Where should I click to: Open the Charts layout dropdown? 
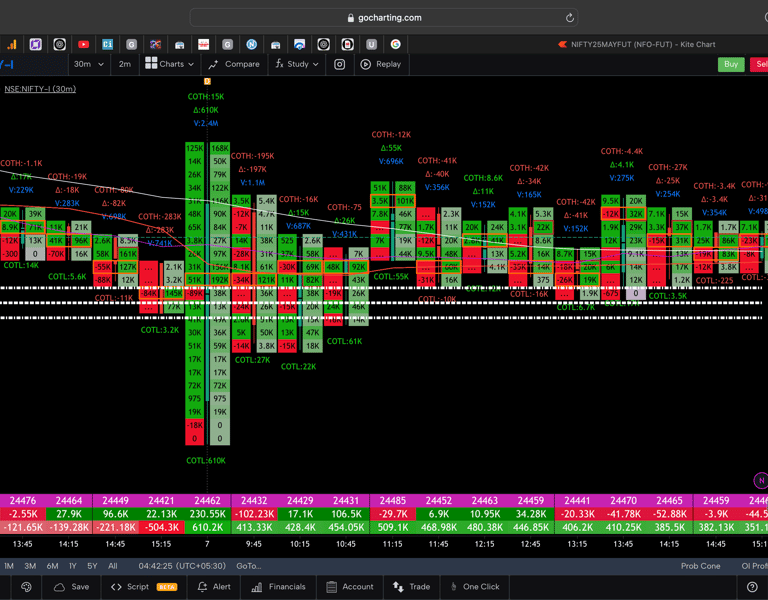coord(169,64)
